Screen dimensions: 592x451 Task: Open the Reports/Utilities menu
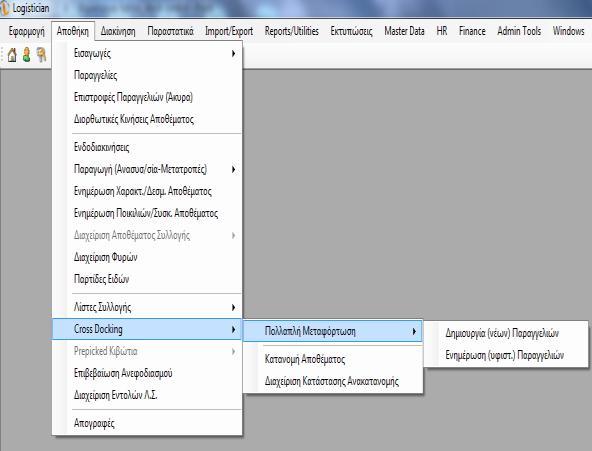[291, 31]
